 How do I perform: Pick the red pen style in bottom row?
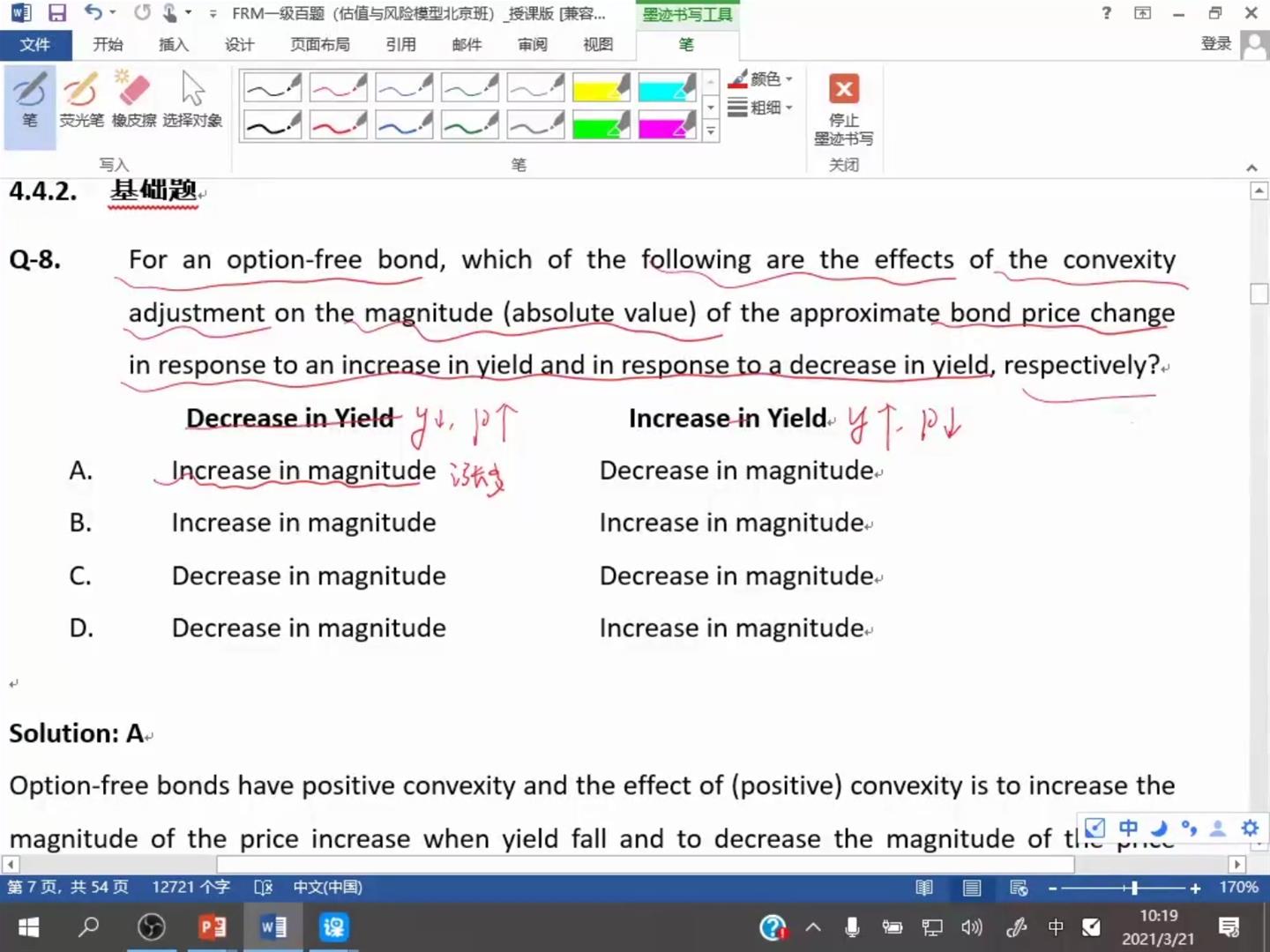point(338,125)
